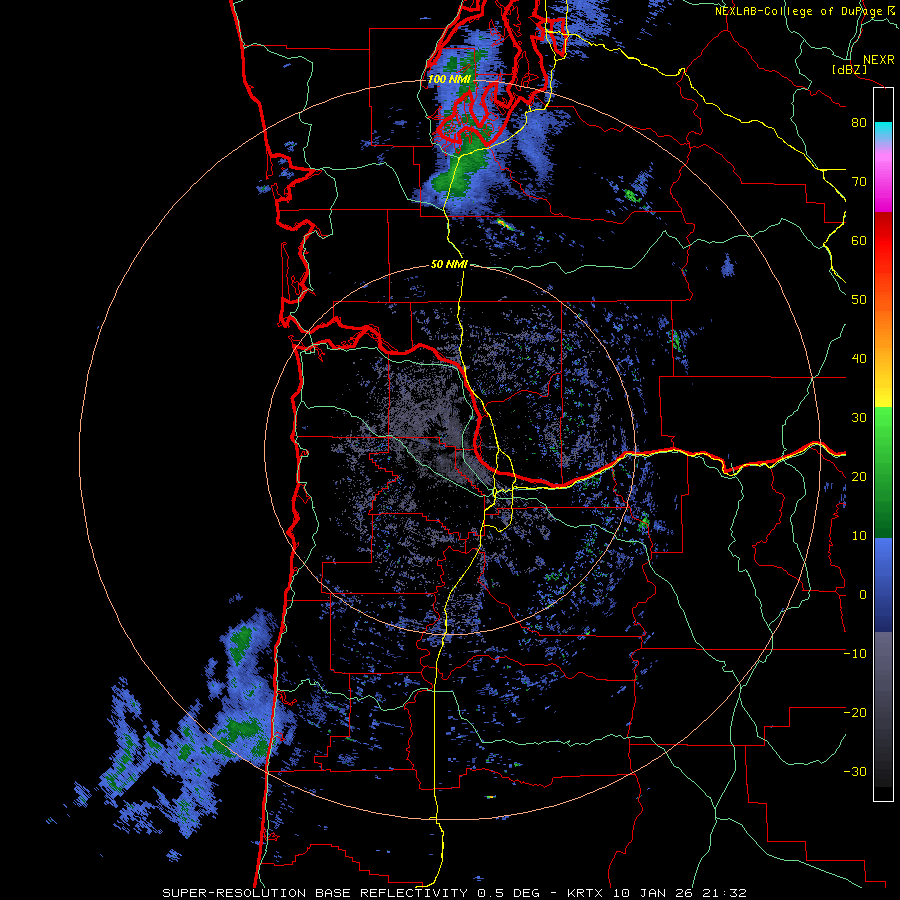Click the 40 value on the dBZ scale
This screenshot has width=900, height=900.
pyautogui.click(x=859, y=359)
